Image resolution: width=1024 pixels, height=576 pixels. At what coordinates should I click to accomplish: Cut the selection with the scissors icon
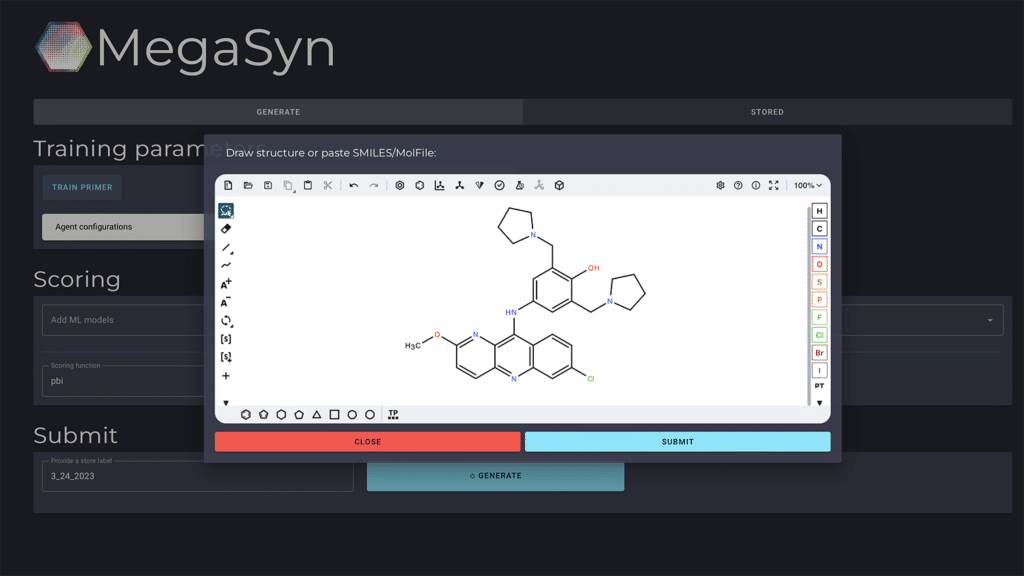point(328,185)
